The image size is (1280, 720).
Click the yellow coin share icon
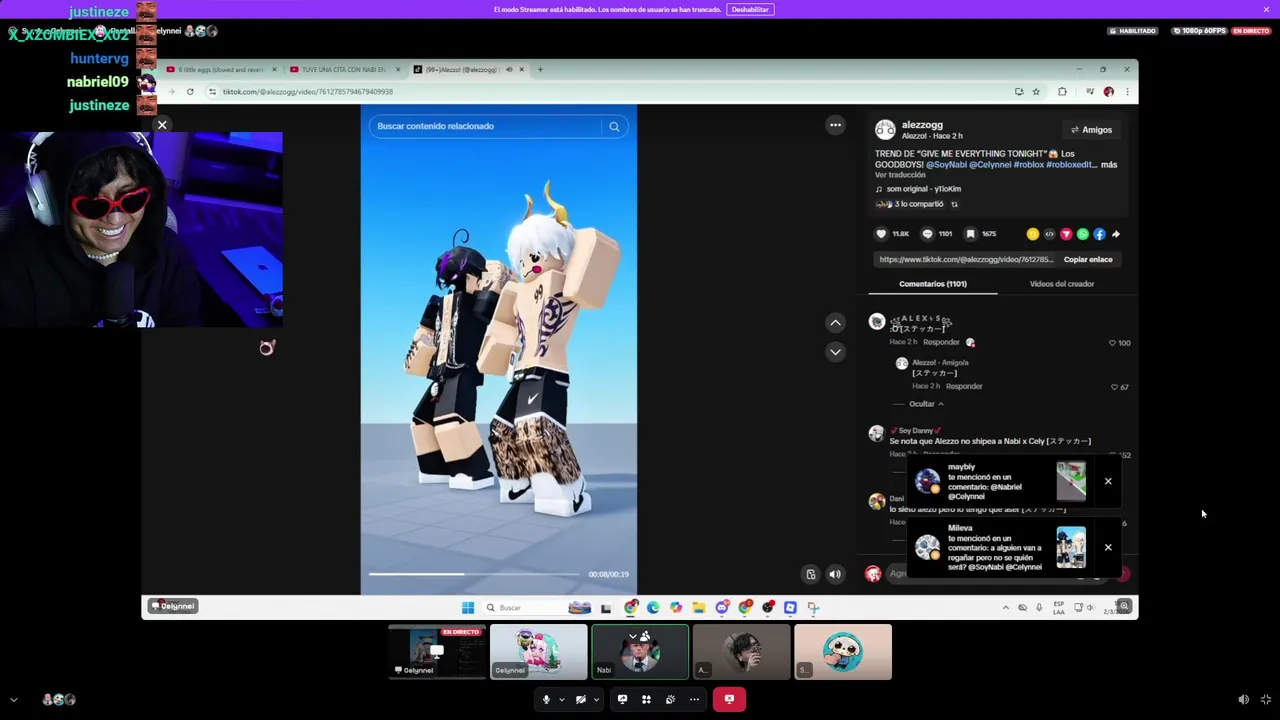coord(1033,234)
